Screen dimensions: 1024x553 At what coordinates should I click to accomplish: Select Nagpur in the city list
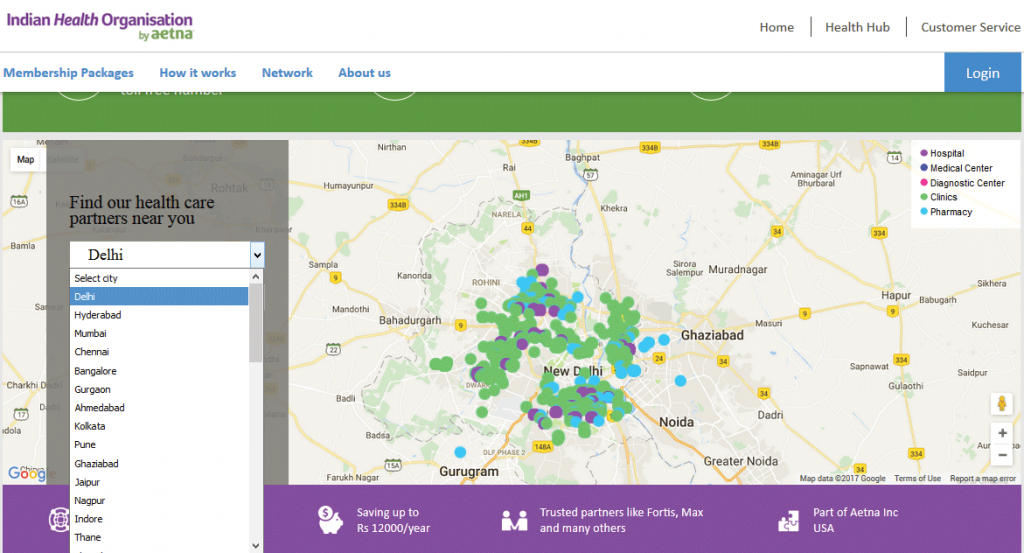(x=159, y=500)
